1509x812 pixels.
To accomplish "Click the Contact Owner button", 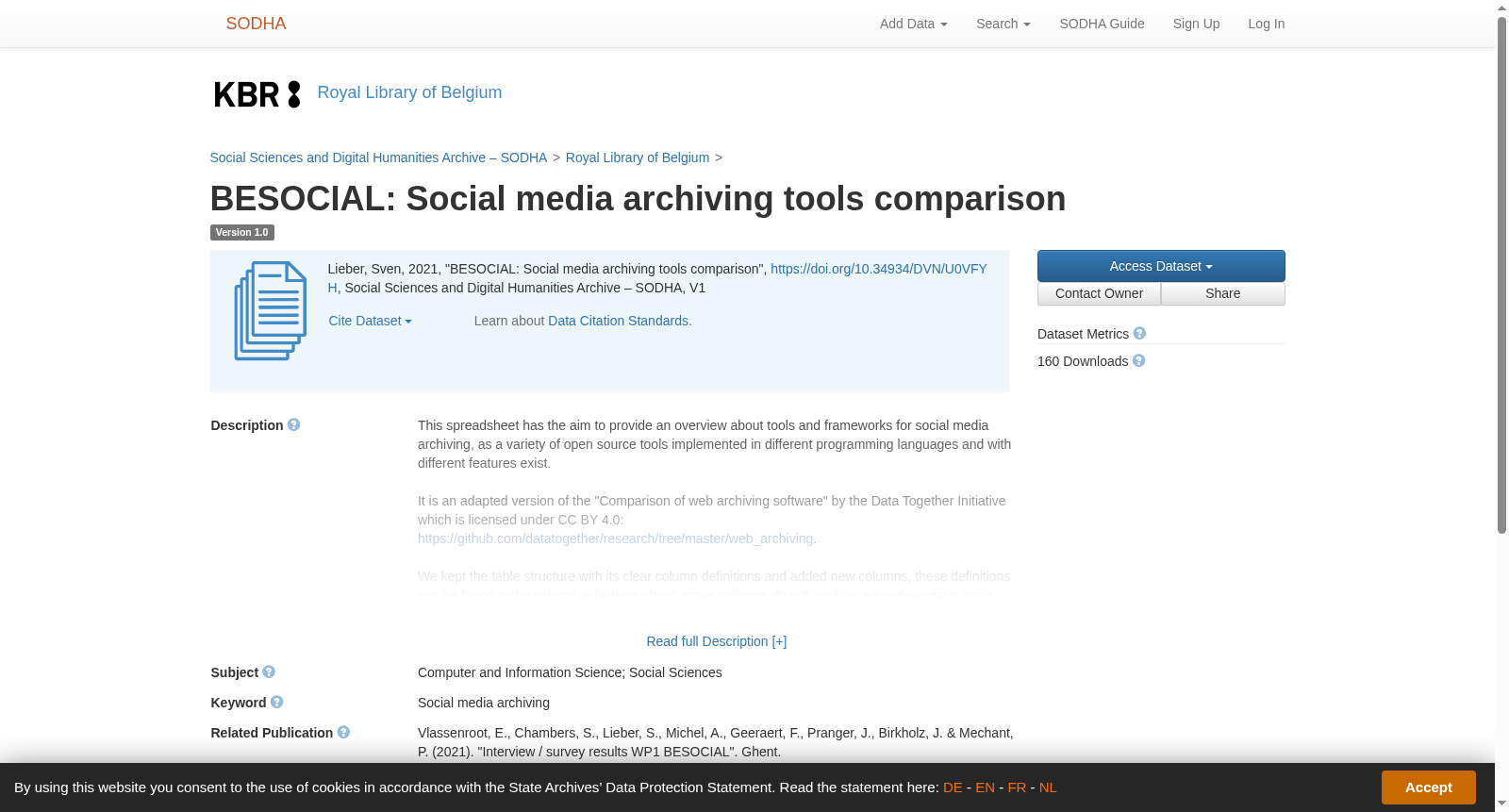I will pos(1099,293).
